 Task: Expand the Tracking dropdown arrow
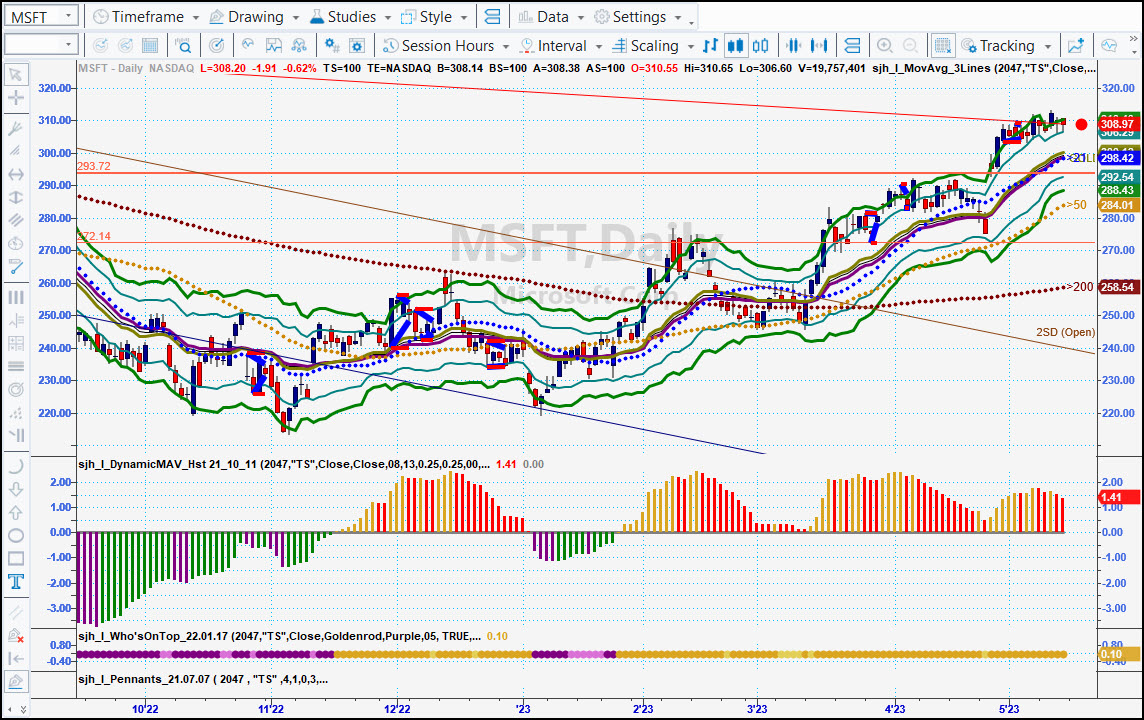[1048, 47]
